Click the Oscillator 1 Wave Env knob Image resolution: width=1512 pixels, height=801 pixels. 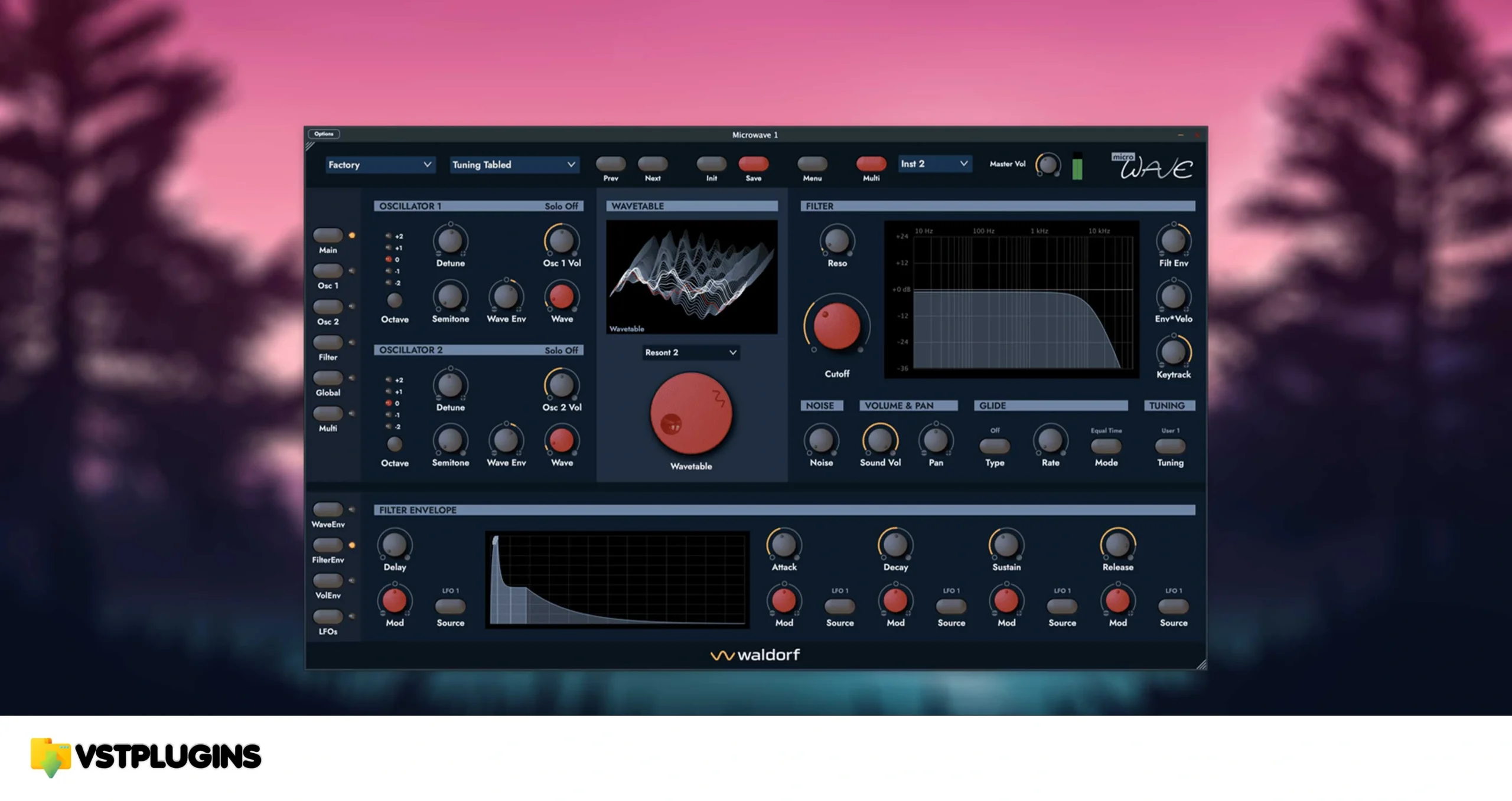coord(506,296)
